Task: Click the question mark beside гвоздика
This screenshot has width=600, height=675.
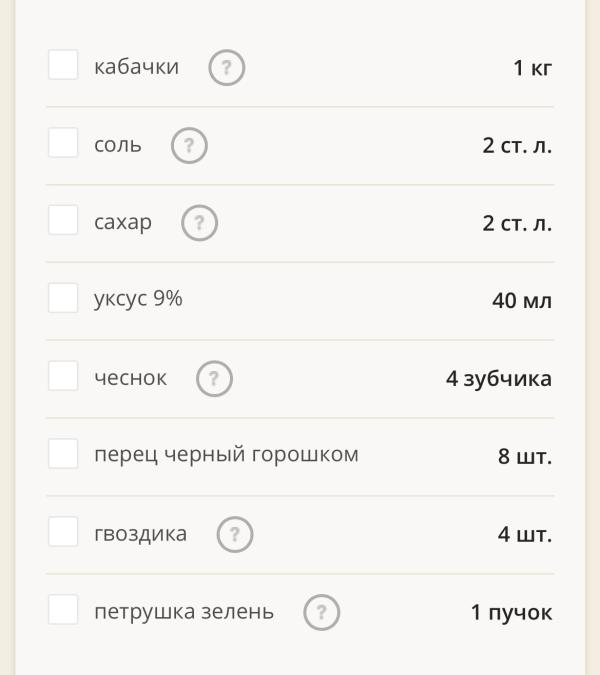Action: (235, 534)
